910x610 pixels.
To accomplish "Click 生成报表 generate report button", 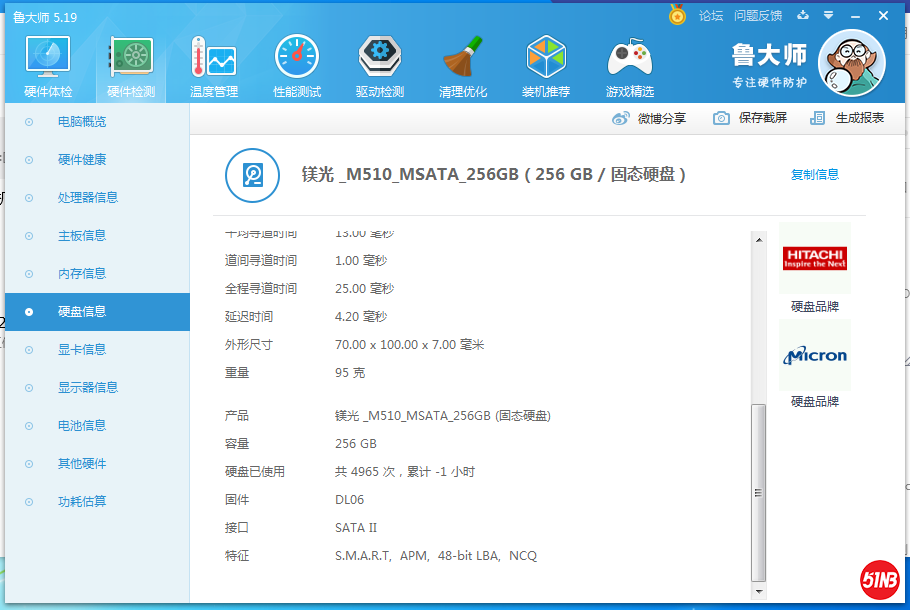I will point(848,118).
